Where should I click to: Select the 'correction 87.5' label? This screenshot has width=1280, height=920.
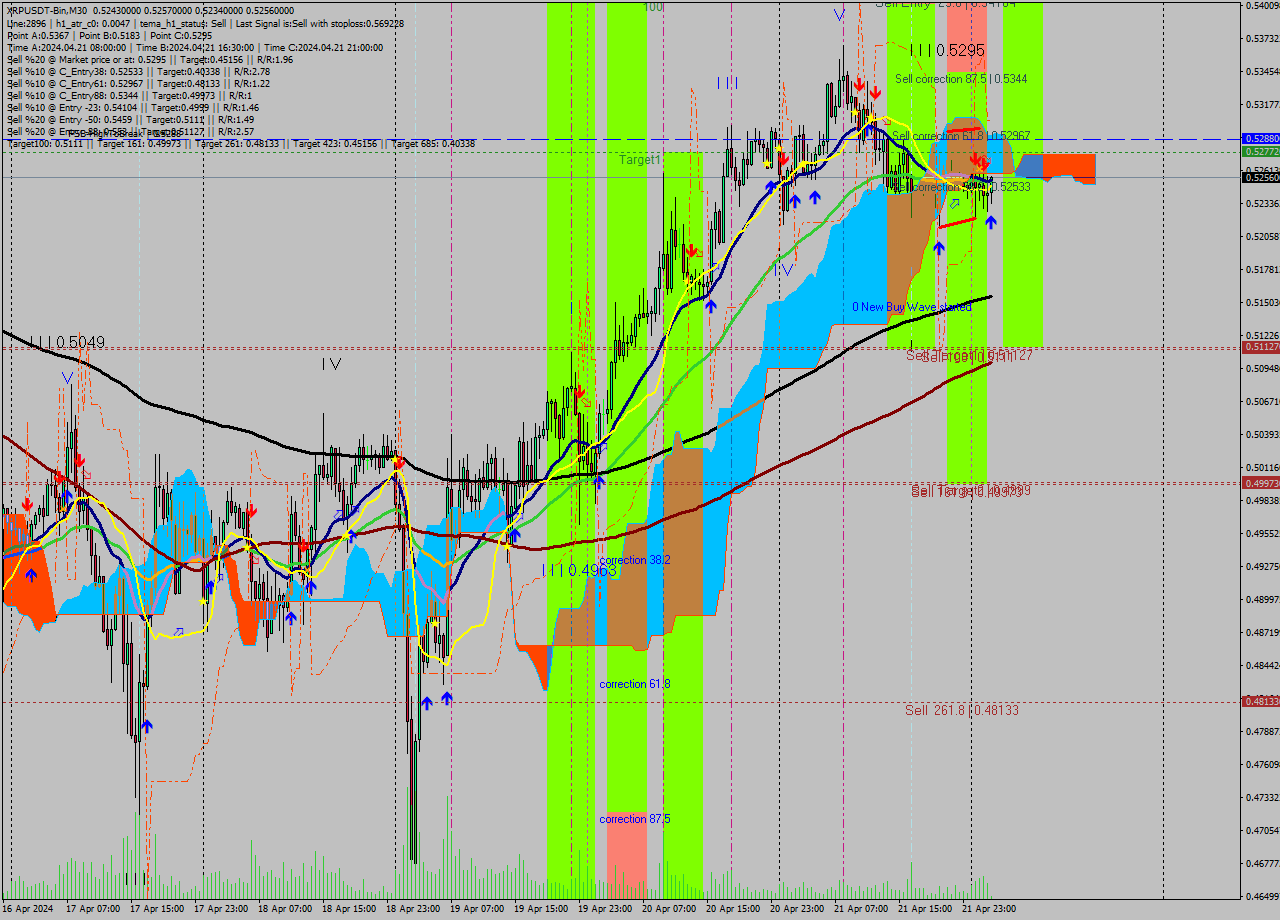point(635,819)
